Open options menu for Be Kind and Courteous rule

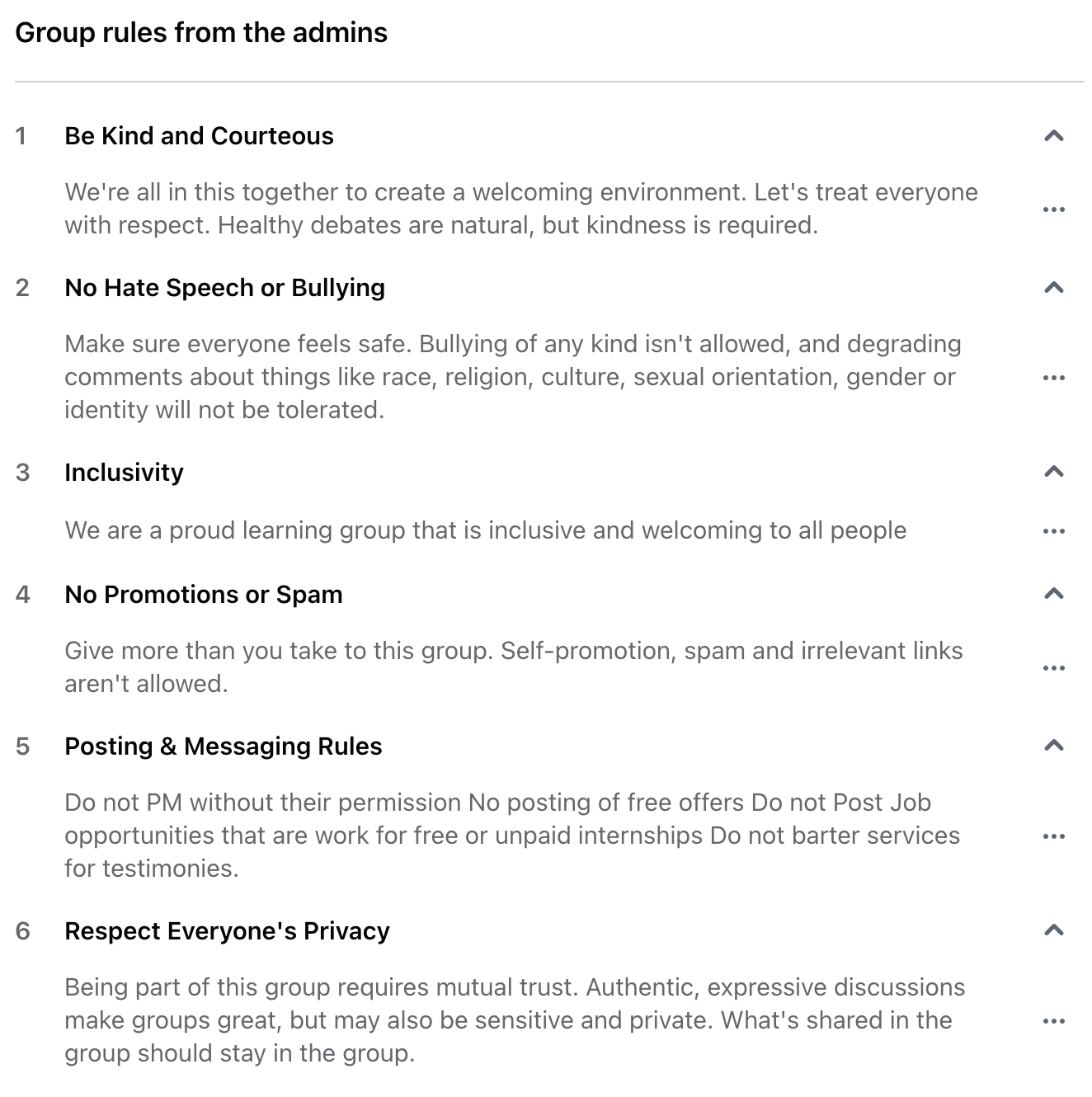1053,210
